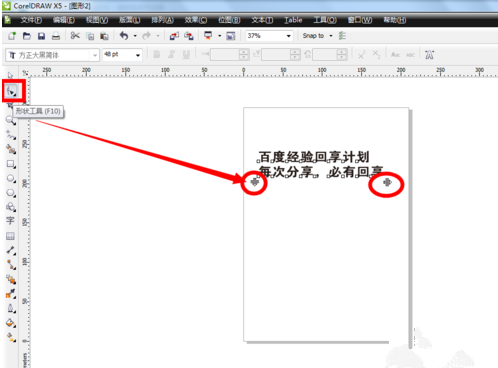This screenshot has width=498, height=368.
Task: Select the Ellipse tool
Action: 11,178
